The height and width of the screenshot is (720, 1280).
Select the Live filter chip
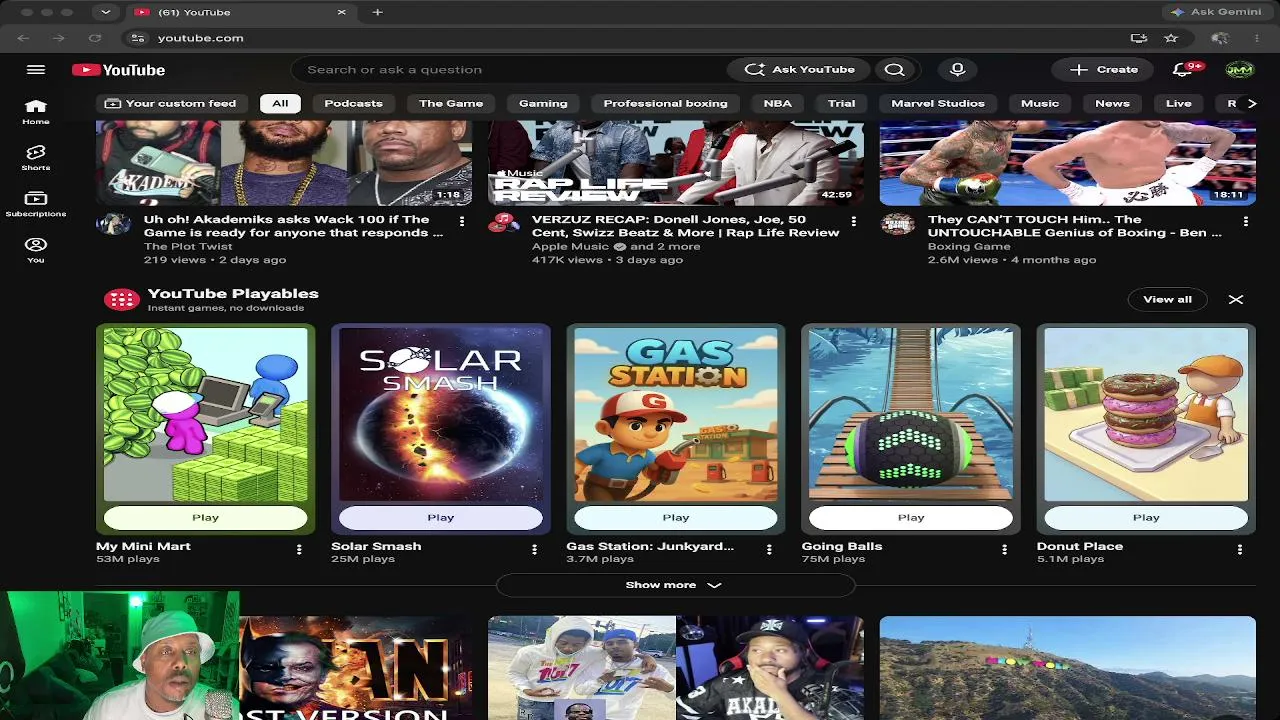pos(1178,103)
